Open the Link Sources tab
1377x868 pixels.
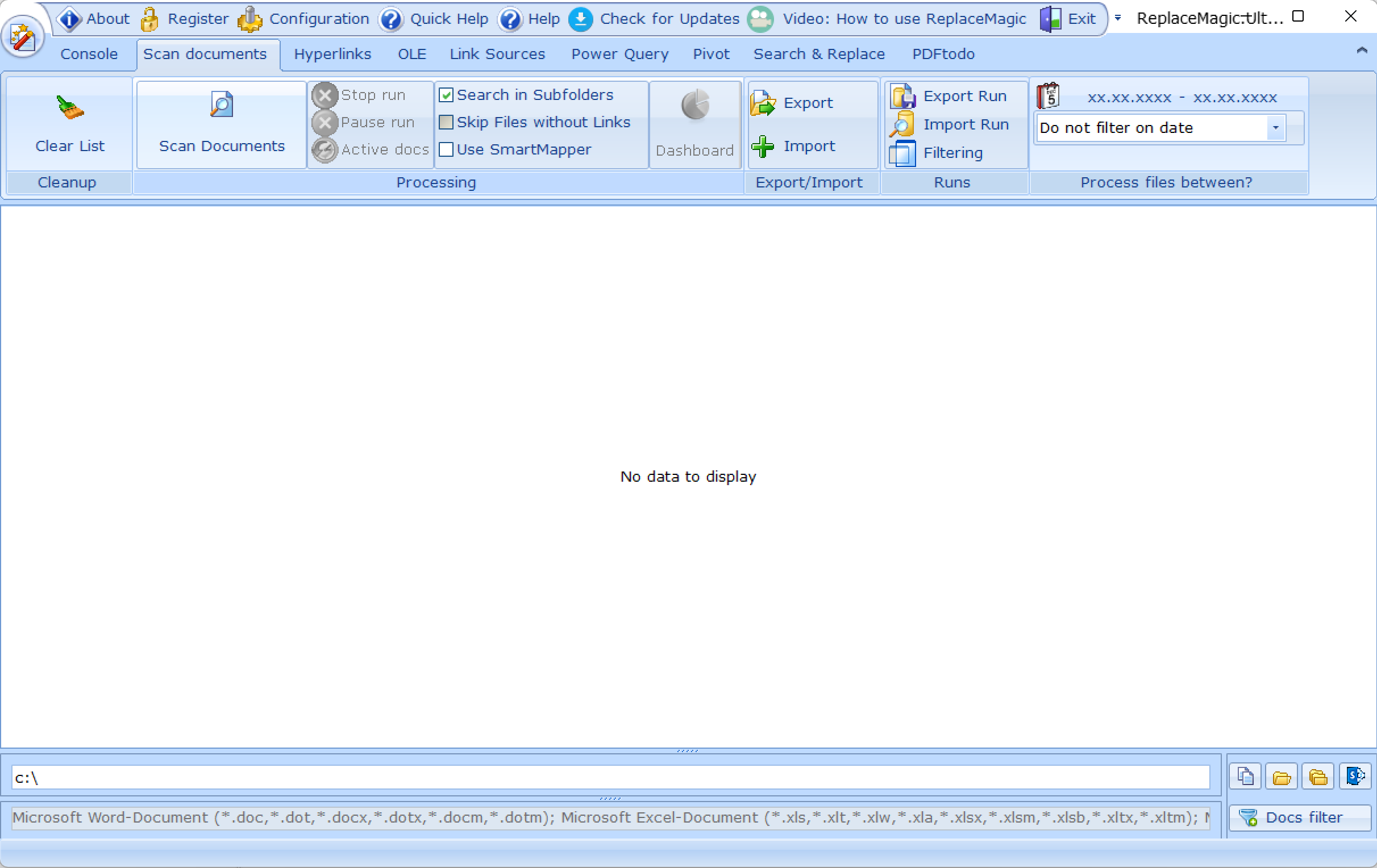tap(497, 55)
